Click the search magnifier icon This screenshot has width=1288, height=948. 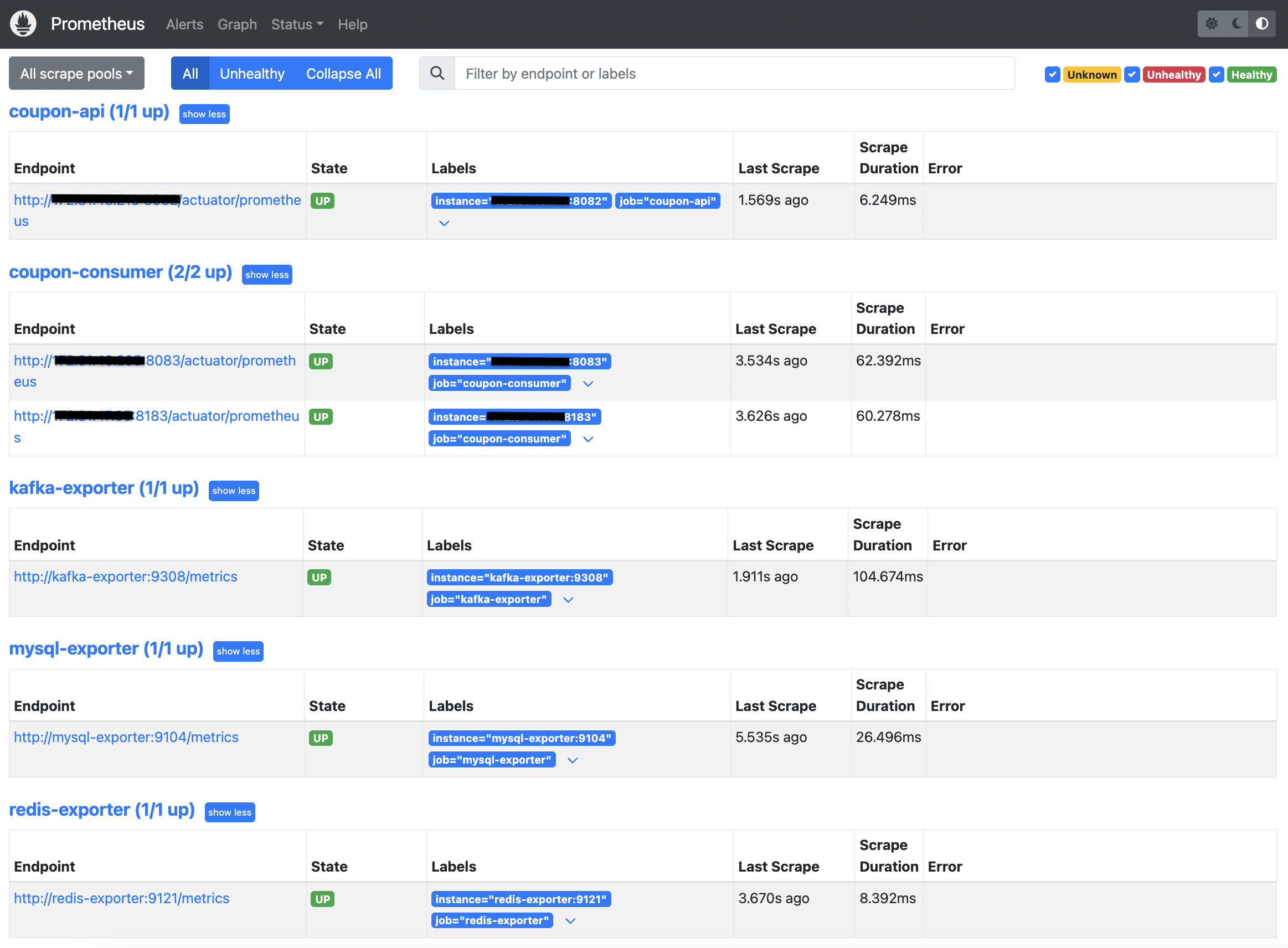437,74
